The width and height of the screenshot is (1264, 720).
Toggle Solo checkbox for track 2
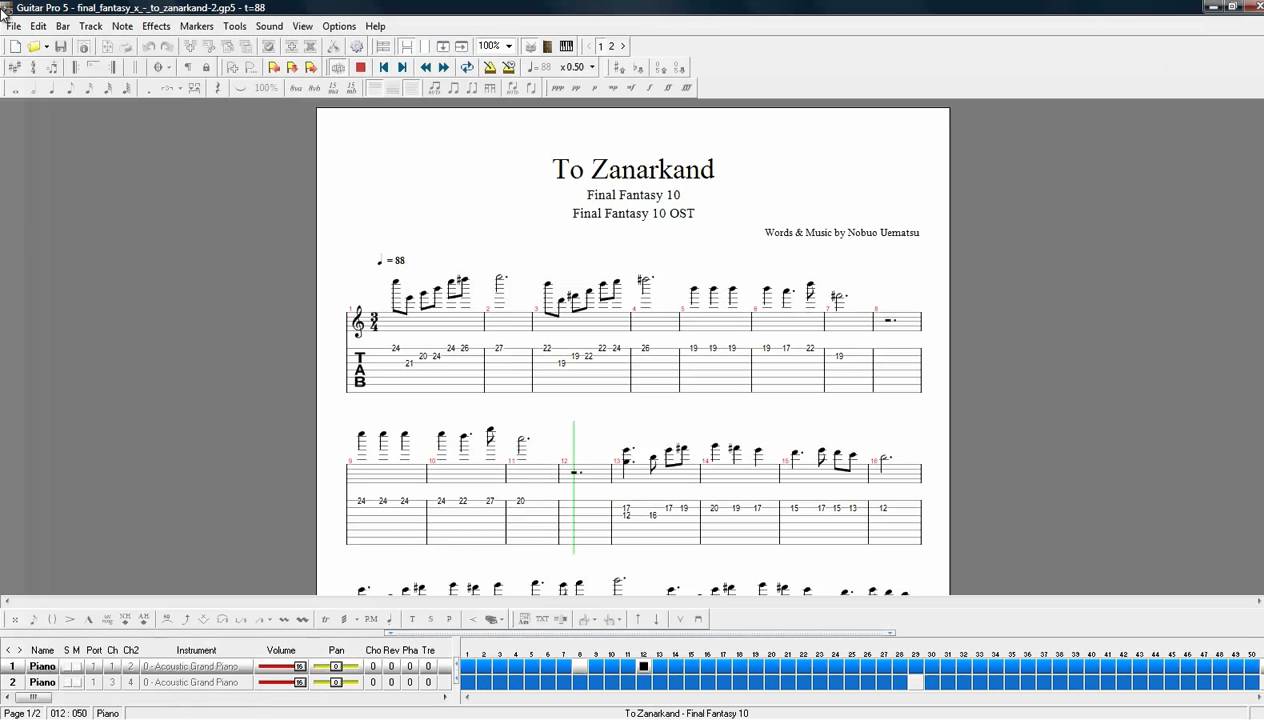pos(67,682)
